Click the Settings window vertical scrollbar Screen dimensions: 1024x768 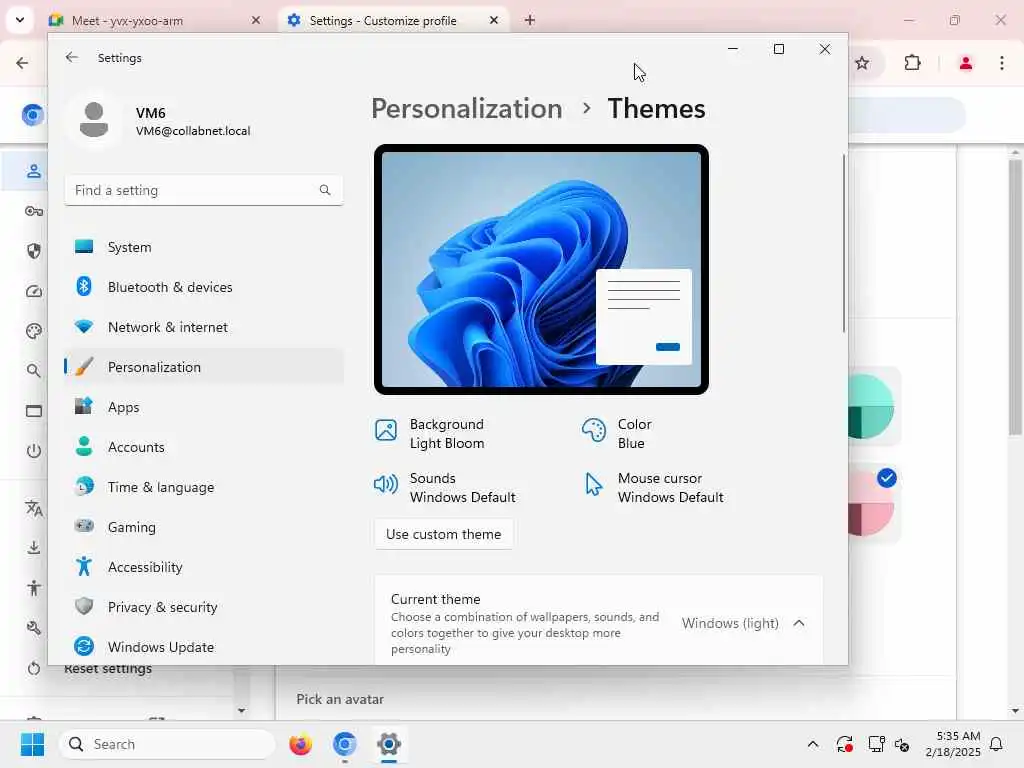pos(844,243)
